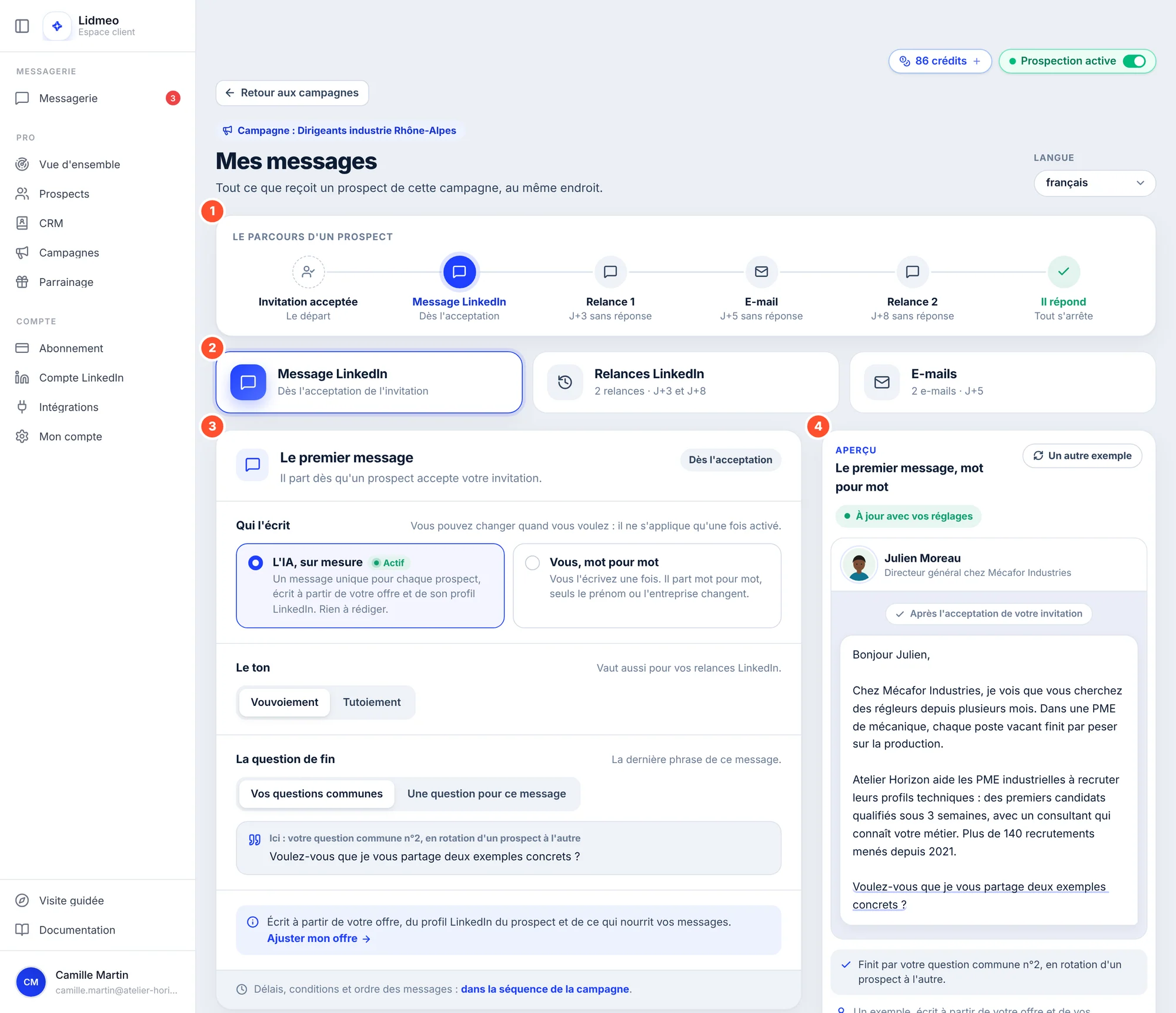Click the Le premier message chat icon

pos(253,465)
